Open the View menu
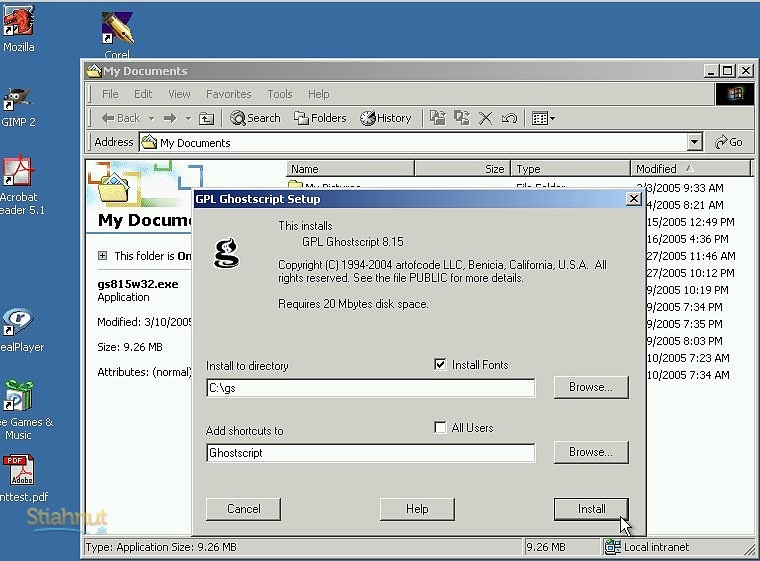The image size is (760, 561). point(179,94)
